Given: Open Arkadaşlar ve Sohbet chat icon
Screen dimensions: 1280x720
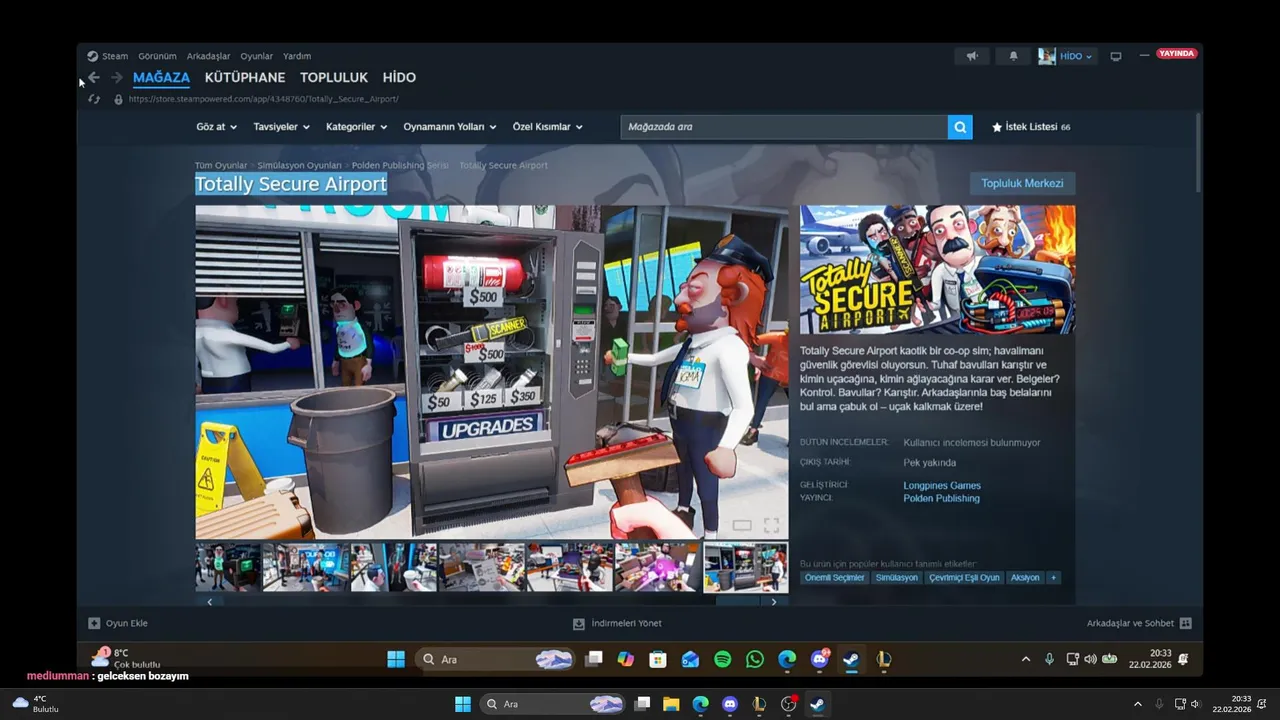Looking at the screenshot, I should pyautogui.click(x=1186, y=623).
